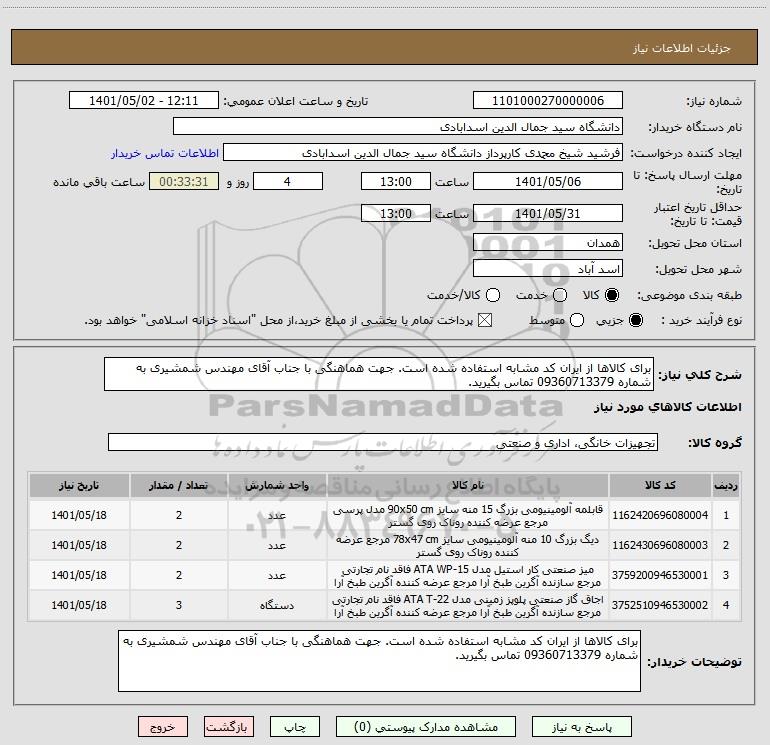Click the delivery city field اسد آباد

click(x=548, y=269)
